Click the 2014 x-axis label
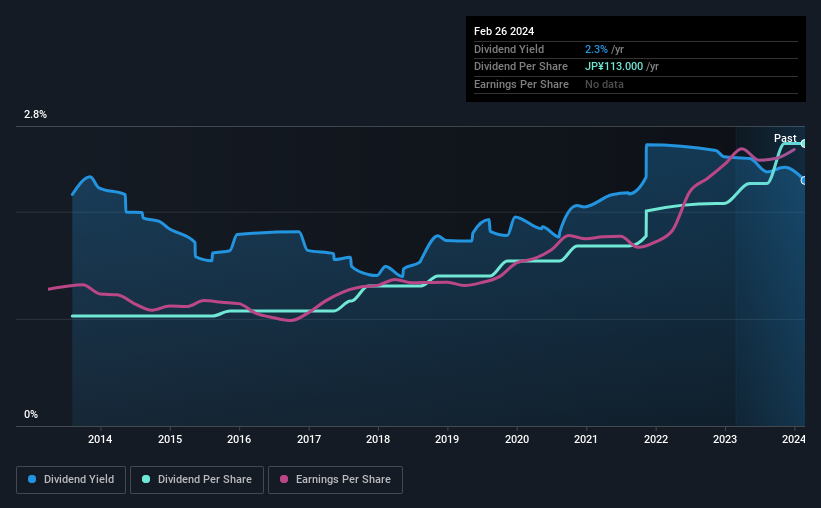This screenshot has height=508, width=821. [x=100, y=439]
